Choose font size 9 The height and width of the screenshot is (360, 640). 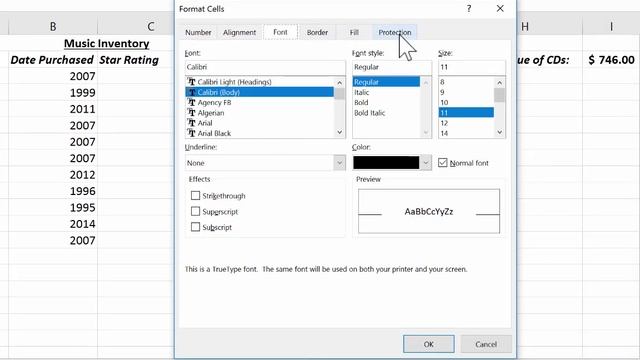pyautogui.click(x=466, y=92)
